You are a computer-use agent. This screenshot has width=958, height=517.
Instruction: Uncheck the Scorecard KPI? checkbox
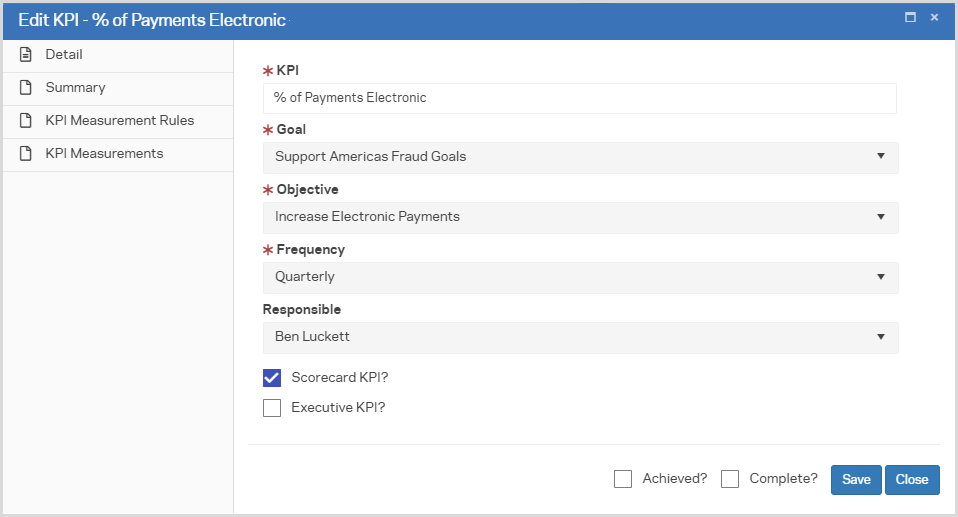click(x=272, y=378)
